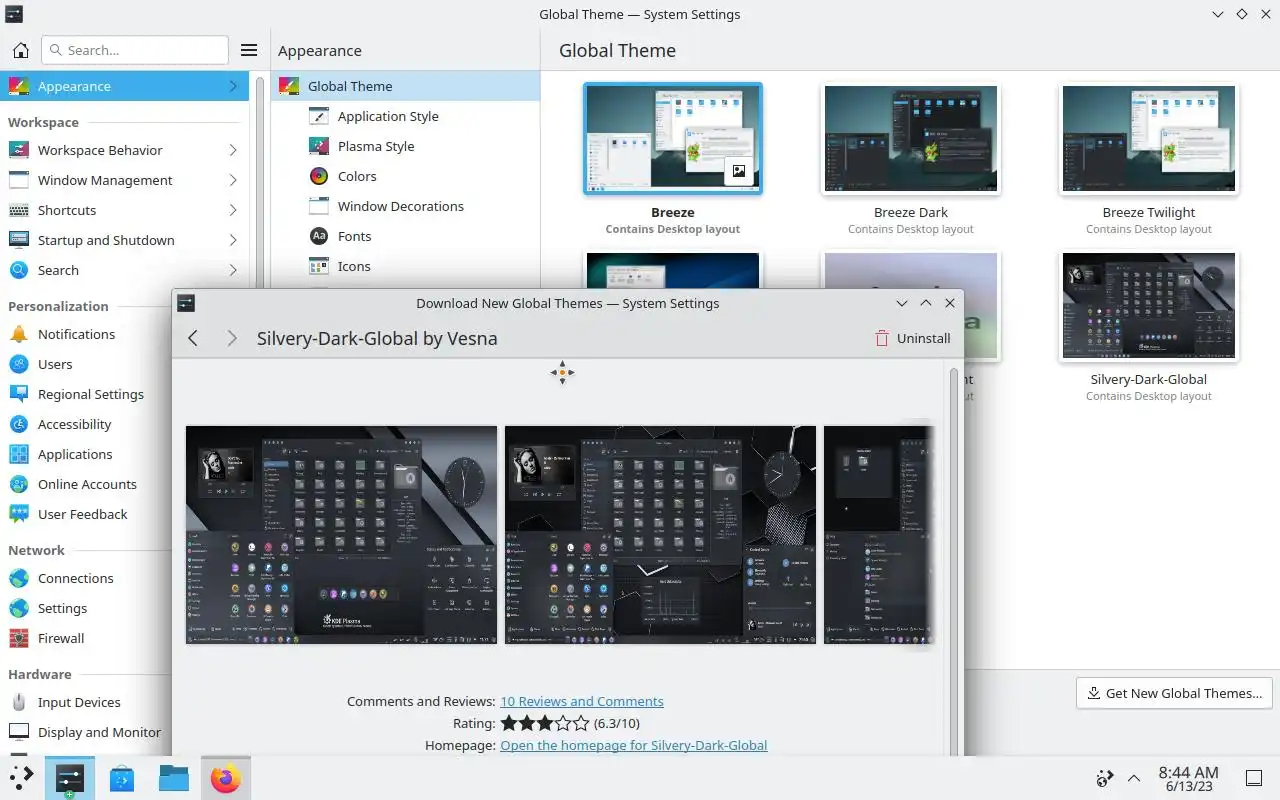Click the Window Decorations icon
Screen dimensions: 1280x800
(x=319, y=206)
